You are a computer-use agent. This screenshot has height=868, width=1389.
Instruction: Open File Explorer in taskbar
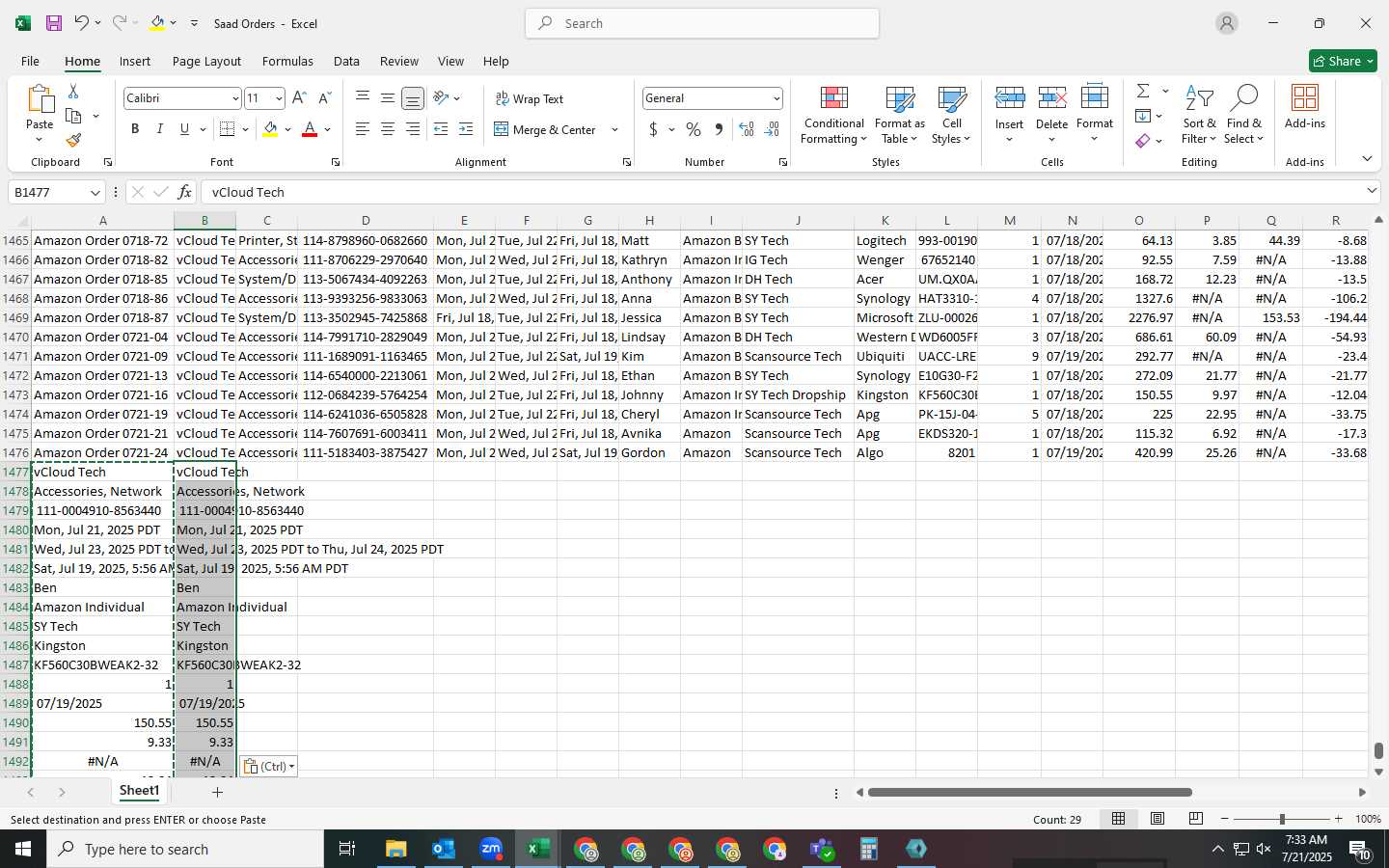[396, 849]
